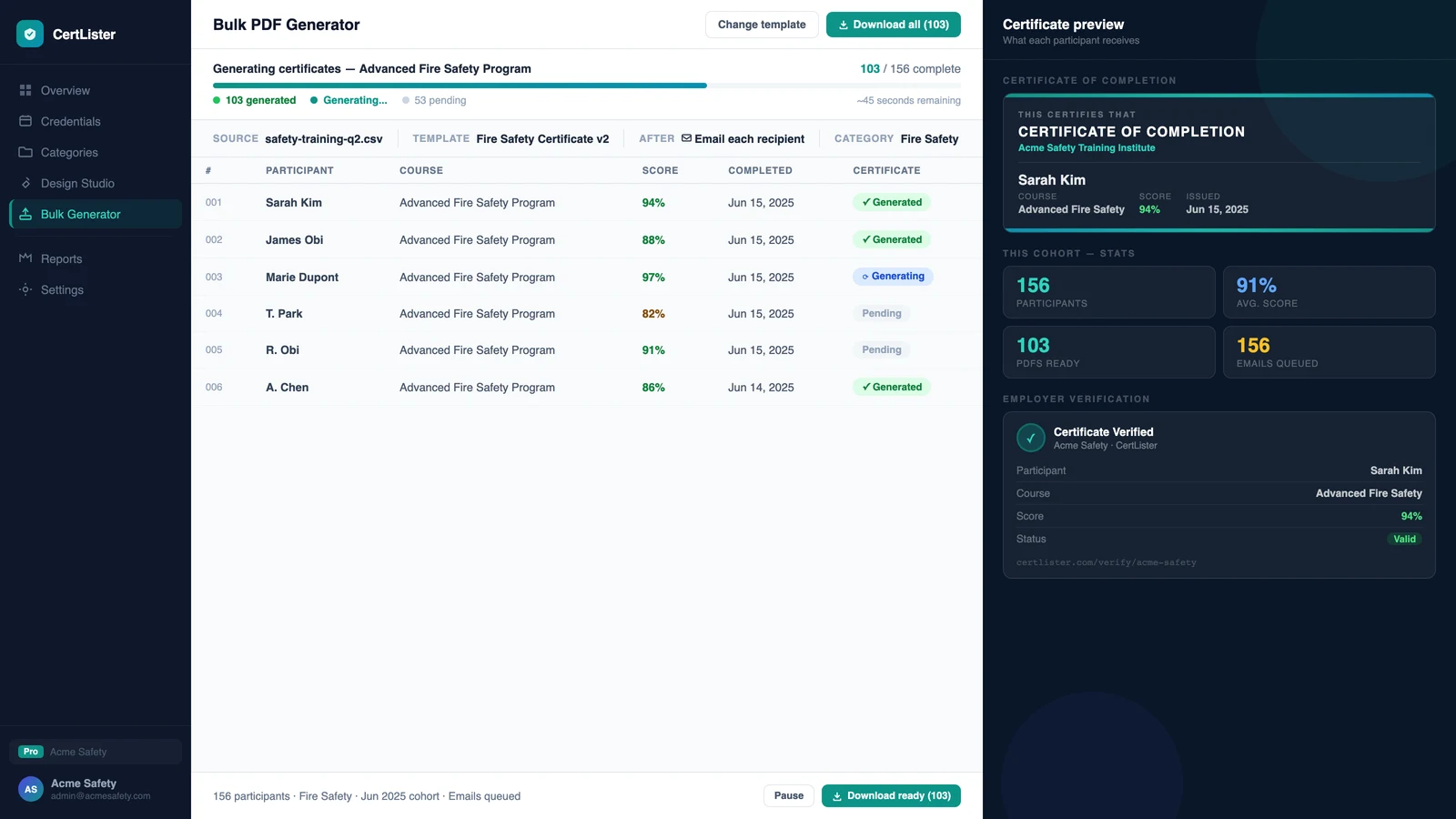This screenshot has height=819, width=1456.
Task: Open Settings via the gear icon
Action: (x=25, y=289)
